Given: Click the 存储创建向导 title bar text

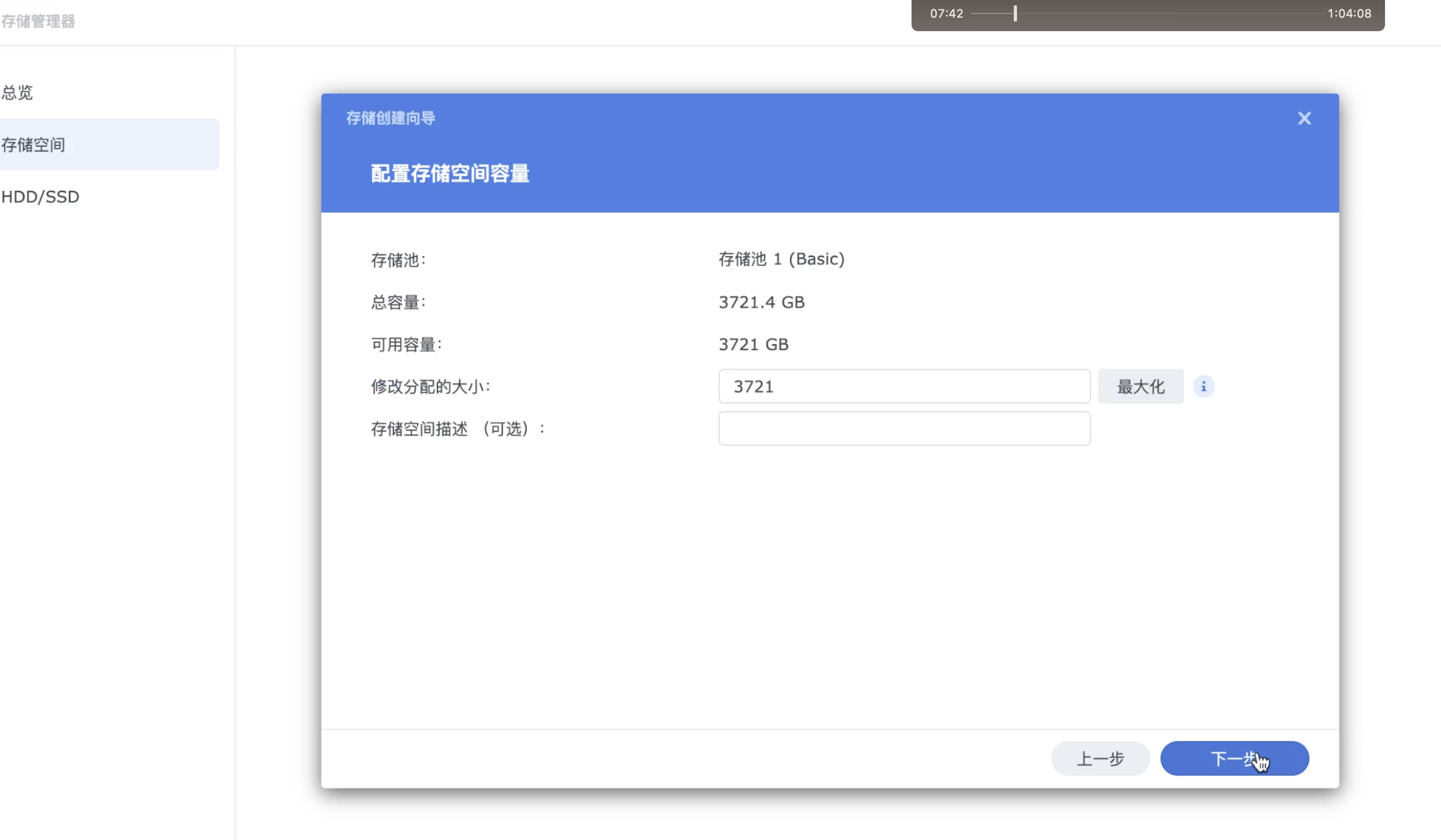Looking at the screenshot, I should (x=391, y=118).
